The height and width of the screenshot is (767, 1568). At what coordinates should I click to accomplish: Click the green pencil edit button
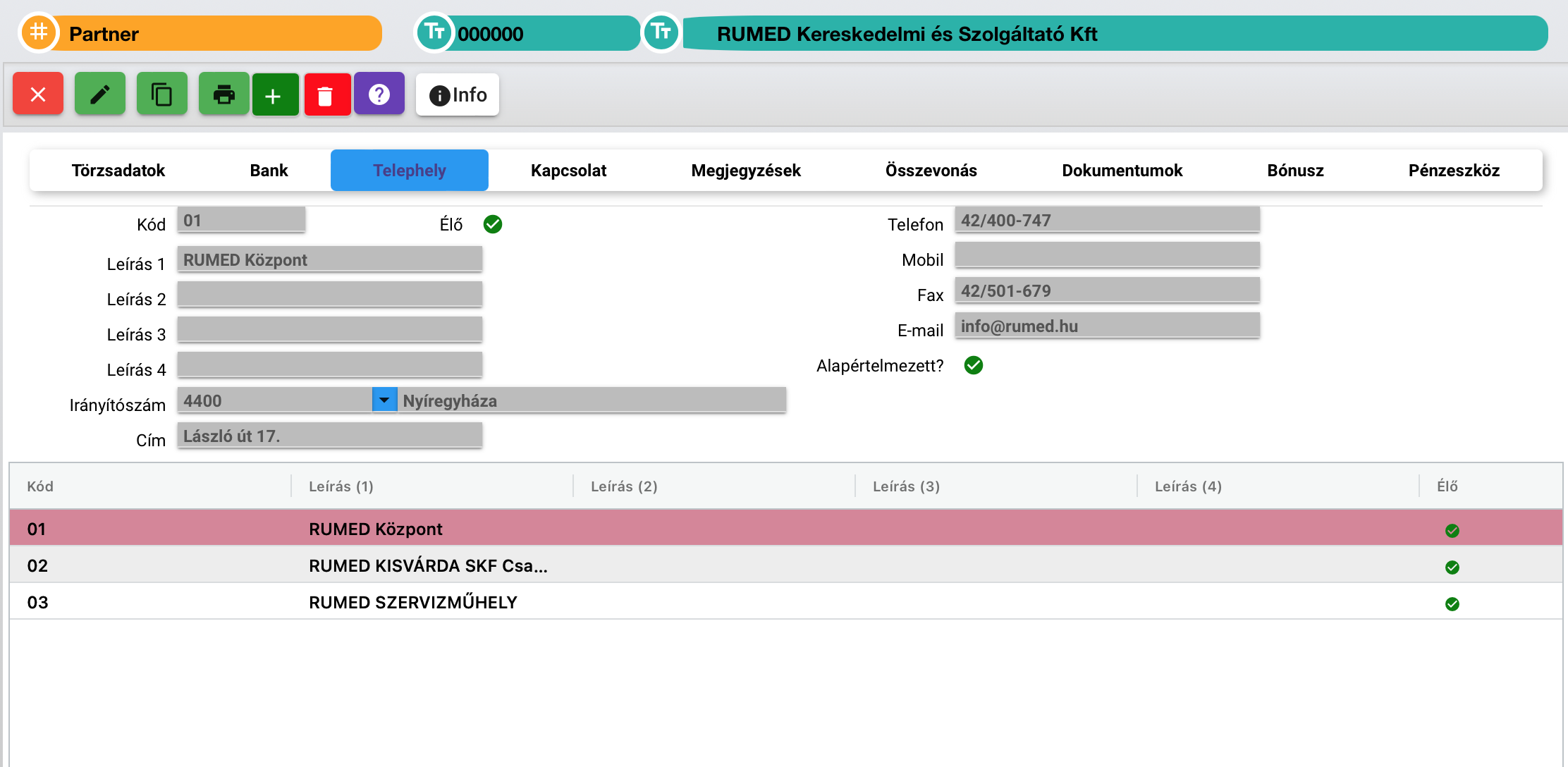[x=100, y=94]
